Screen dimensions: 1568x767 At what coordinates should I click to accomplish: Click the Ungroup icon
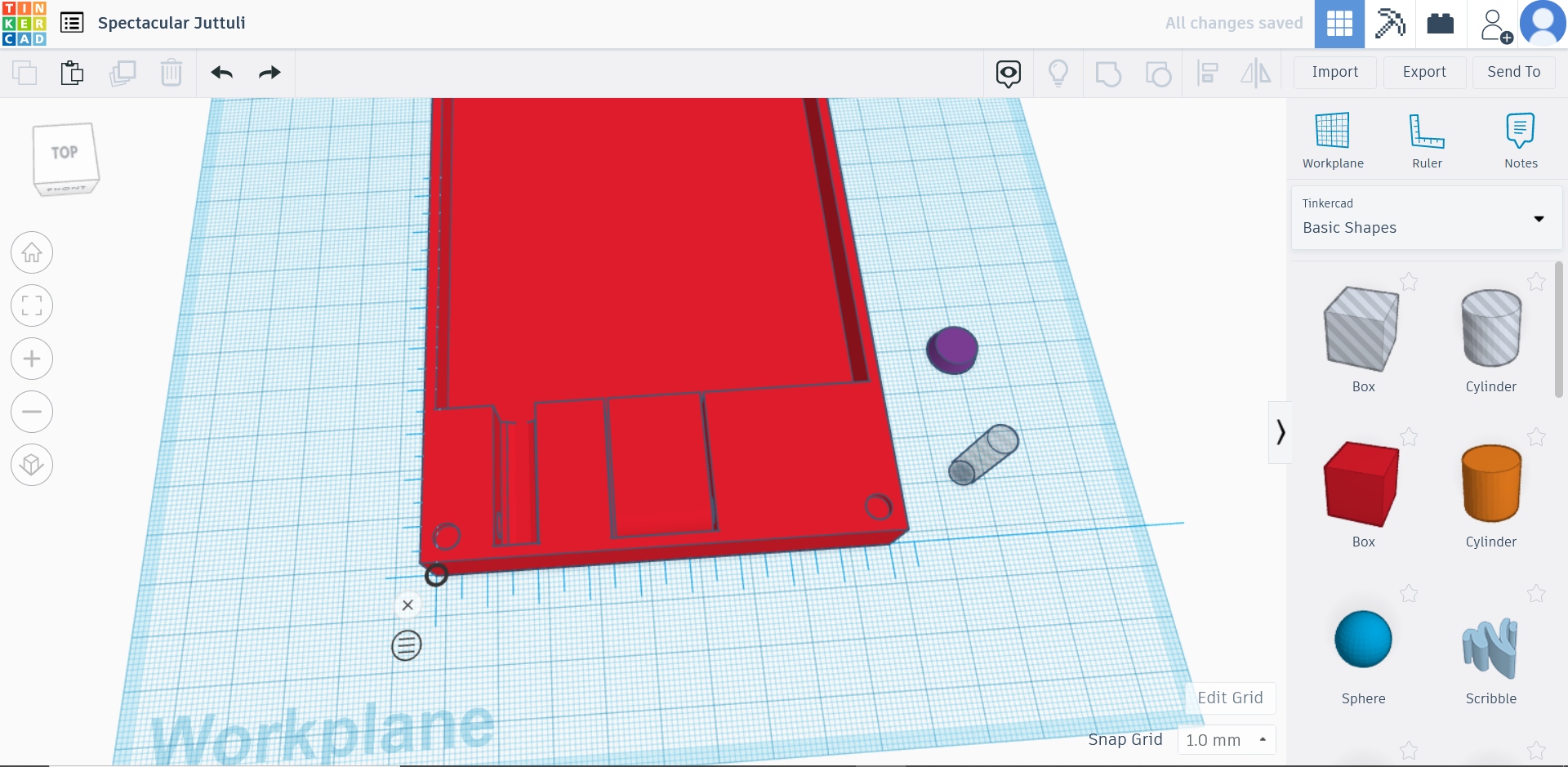1158,73
